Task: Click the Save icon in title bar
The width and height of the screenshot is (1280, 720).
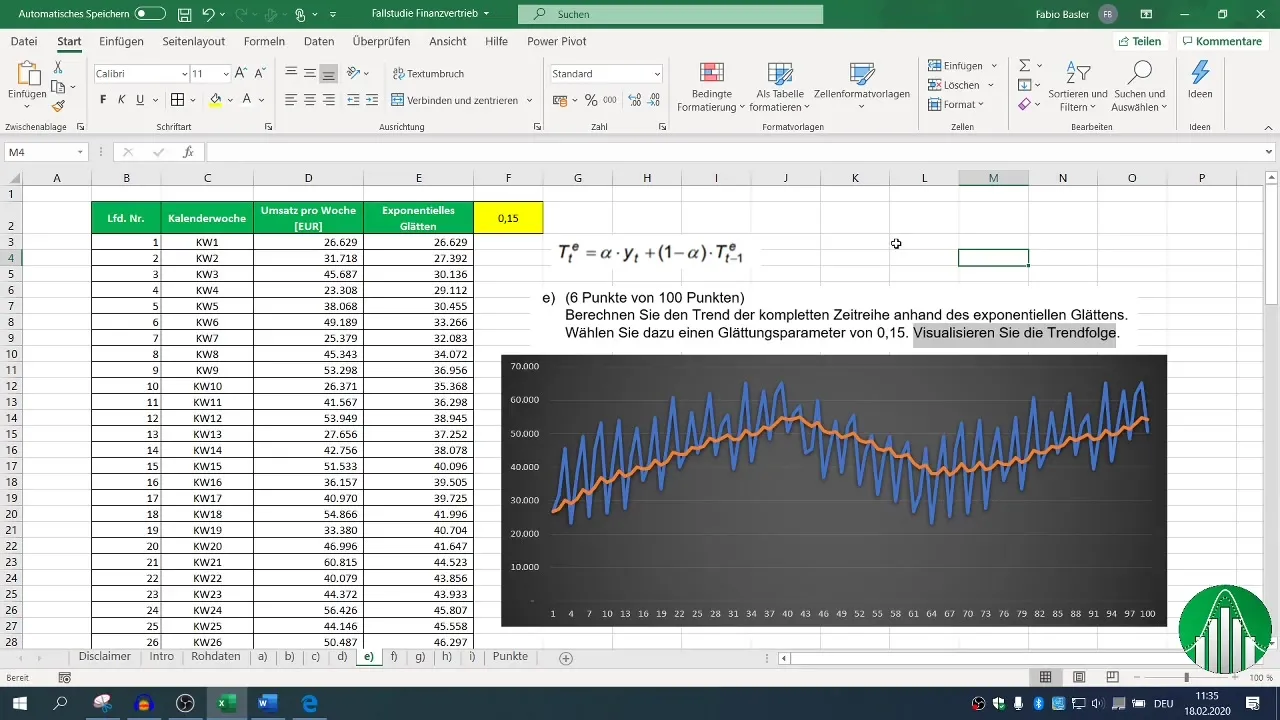Action: [x=184, y=15]
